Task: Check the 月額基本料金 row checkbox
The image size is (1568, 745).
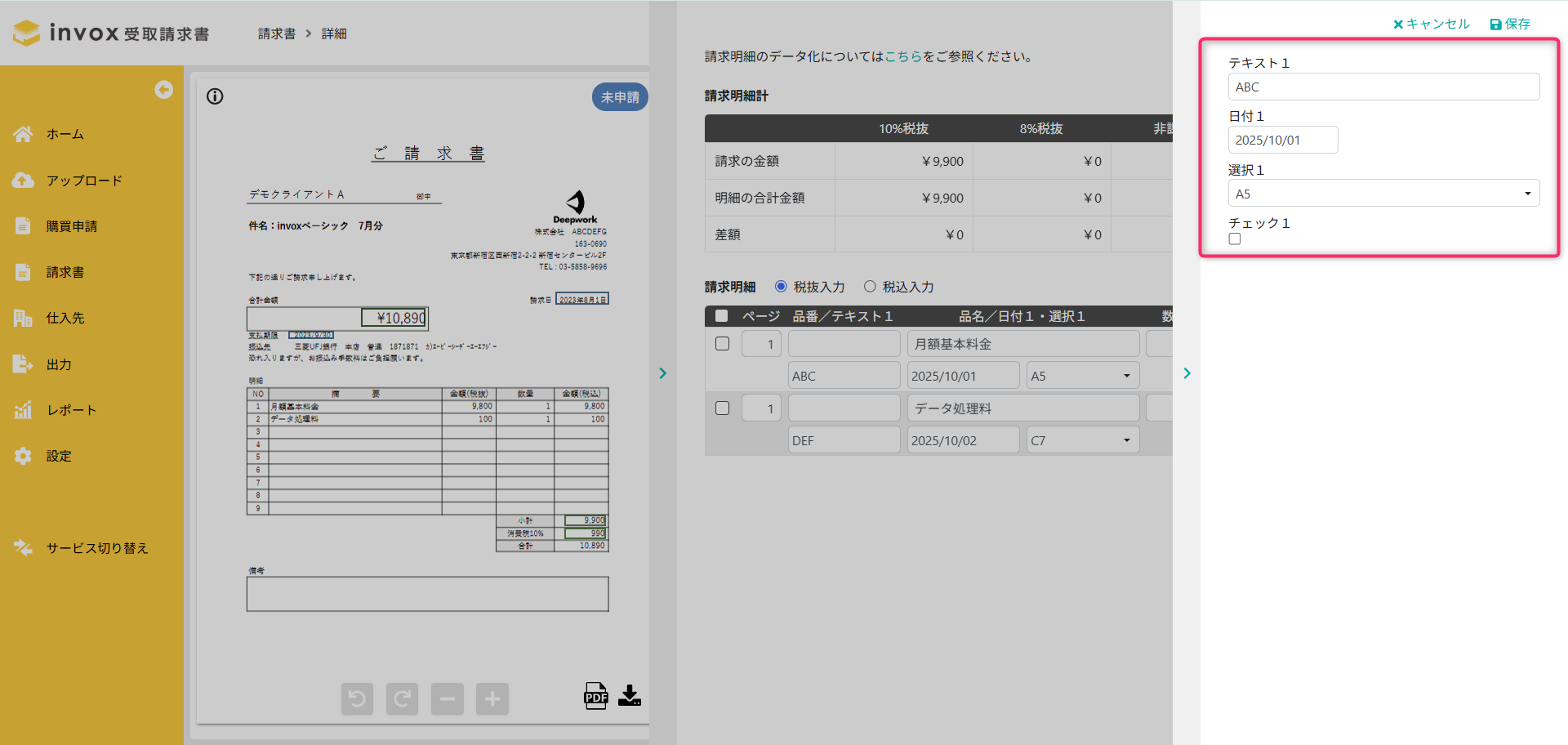Action: click(x=722, y=344)
